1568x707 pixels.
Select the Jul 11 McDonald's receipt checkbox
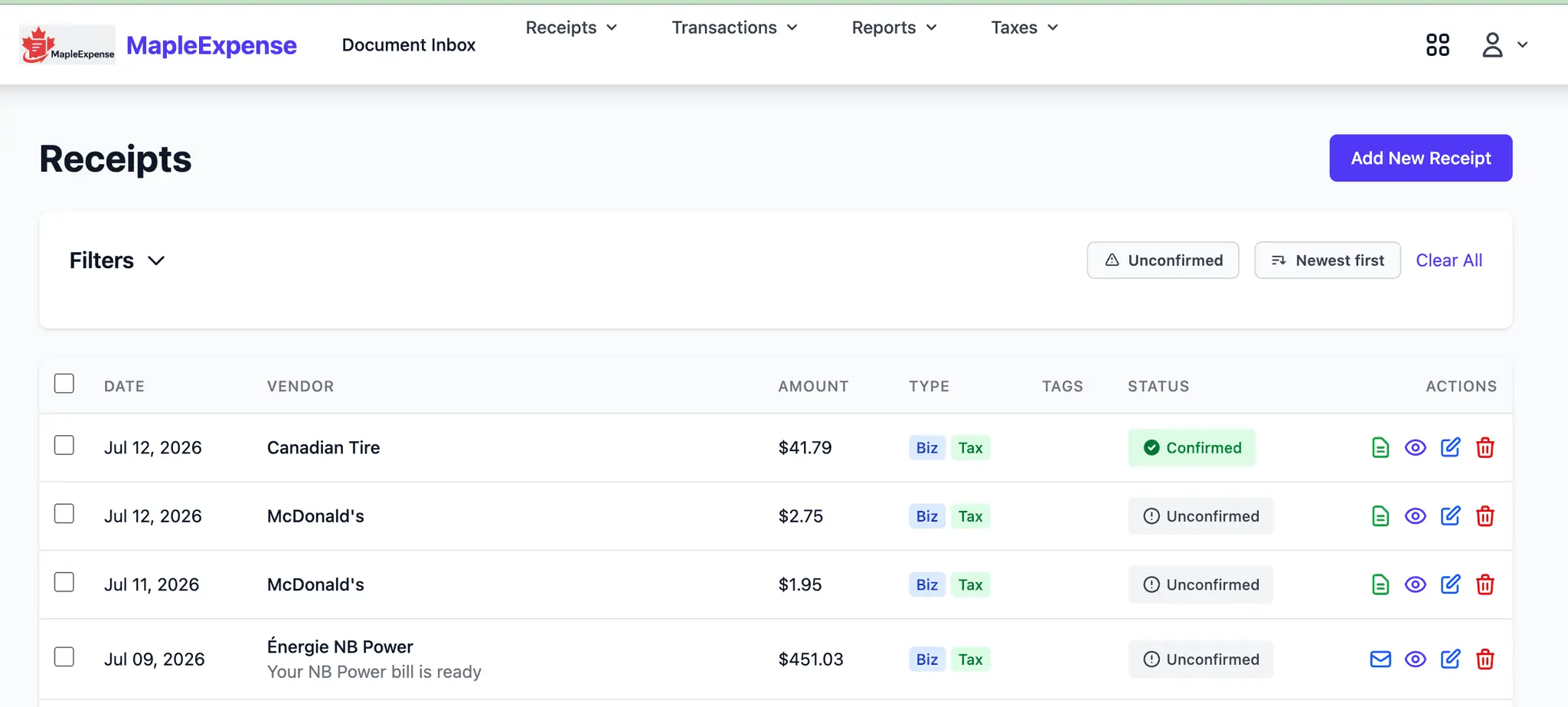64,582
